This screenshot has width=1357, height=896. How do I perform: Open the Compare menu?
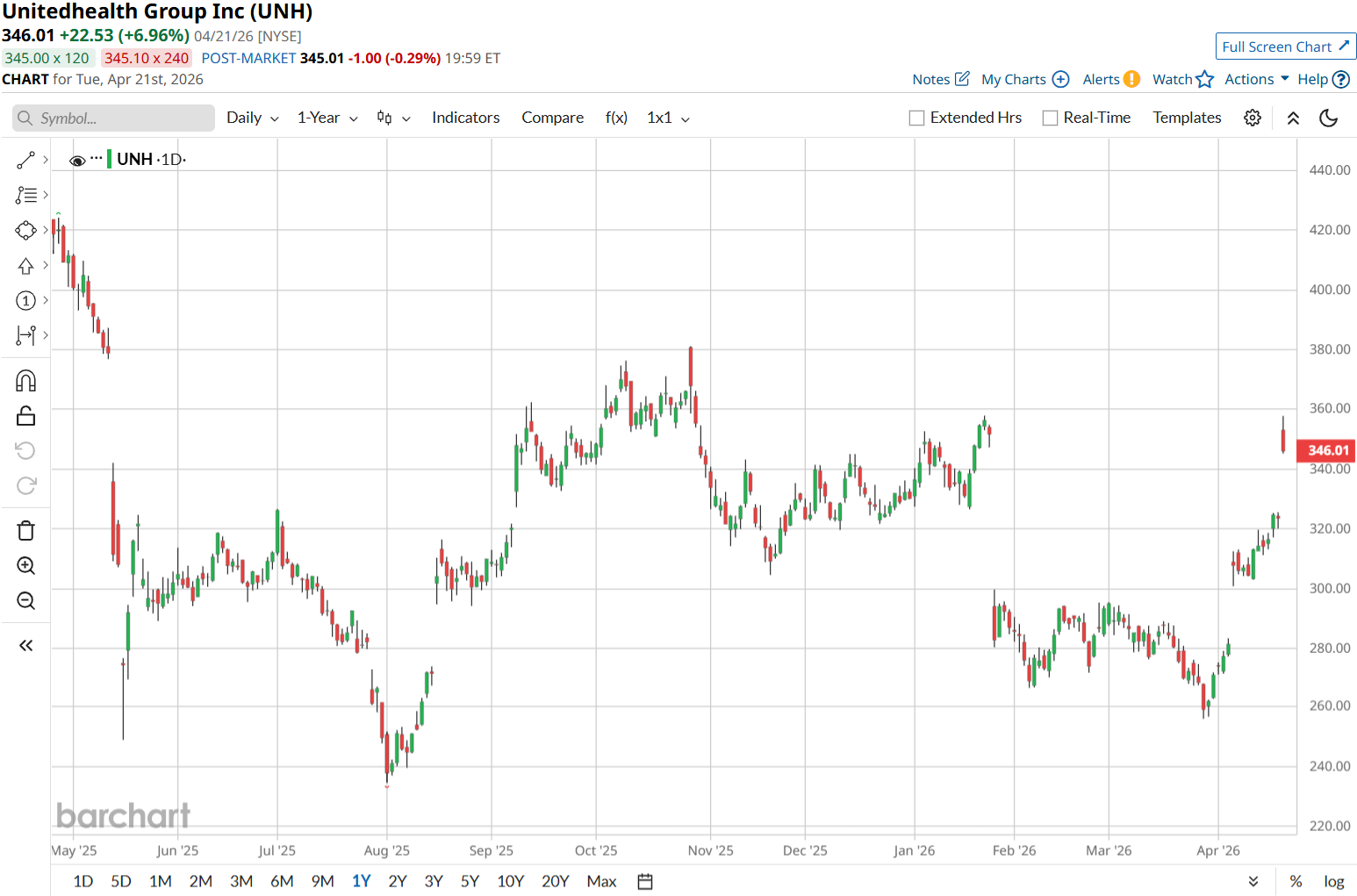coord(552,118)
